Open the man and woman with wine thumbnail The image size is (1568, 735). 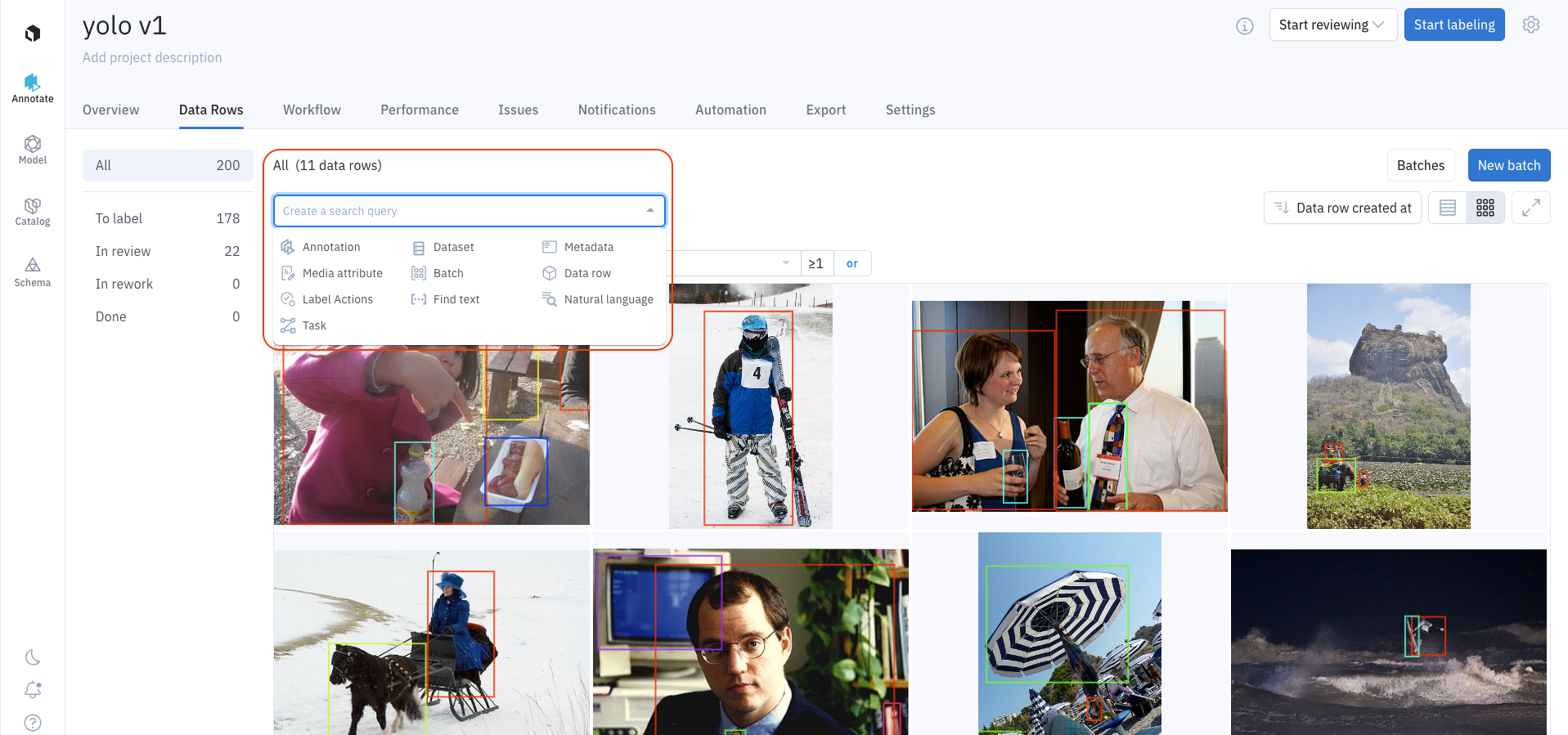[x=1070, y=406]
